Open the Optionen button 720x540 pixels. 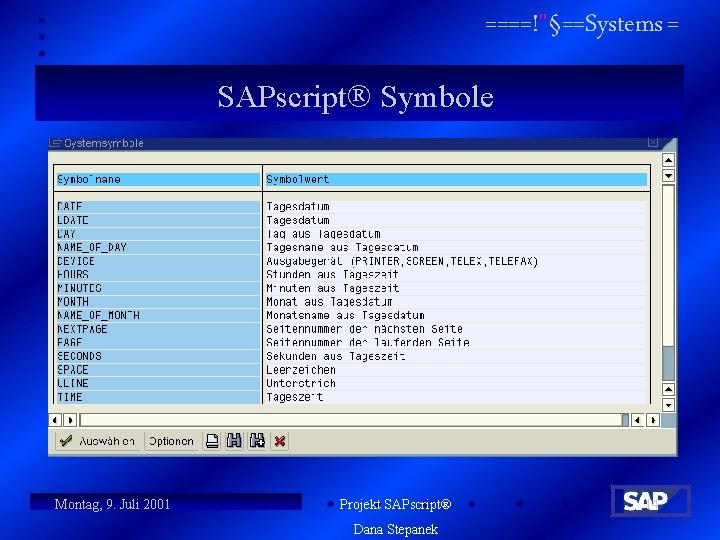(x=171, y=441)
